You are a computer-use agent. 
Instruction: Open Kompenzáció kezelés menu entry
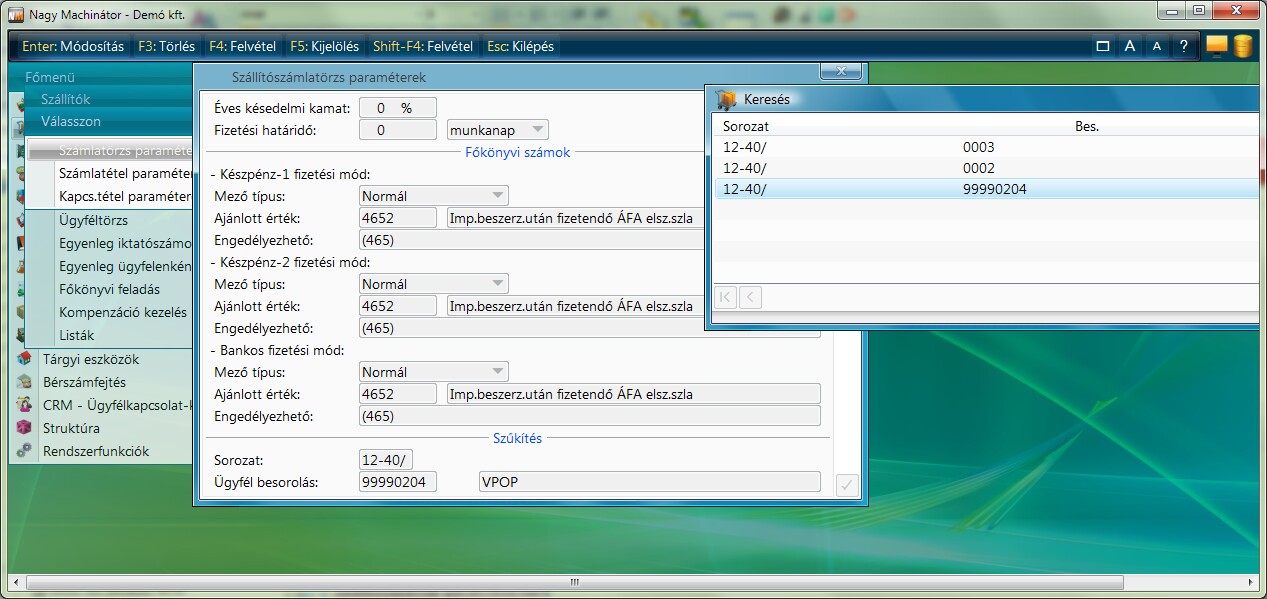[x=123, y=312]
